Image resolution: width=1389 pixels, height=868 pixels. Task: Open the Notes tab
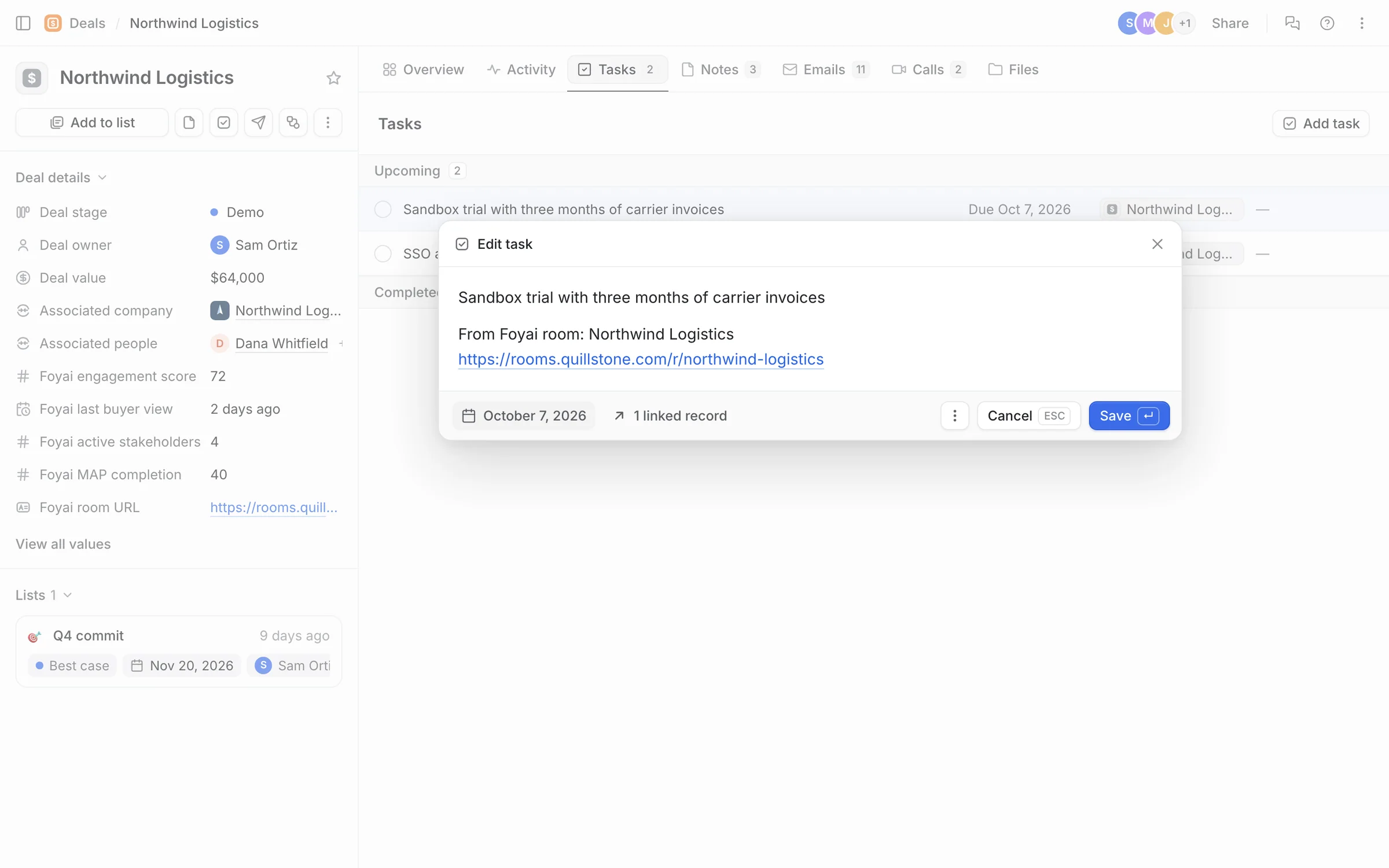(721, 69)
